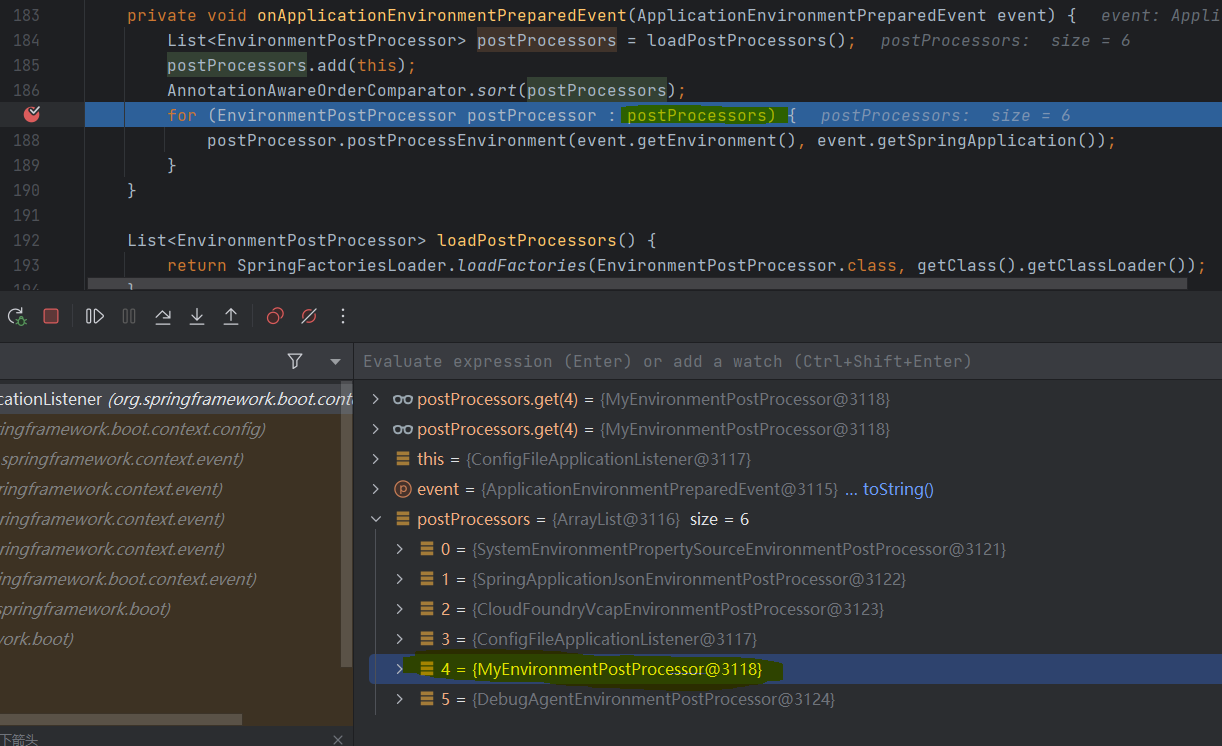The image size is (1222, 746).
Task: Click the Step Out icon
Action: coord(231,316)
